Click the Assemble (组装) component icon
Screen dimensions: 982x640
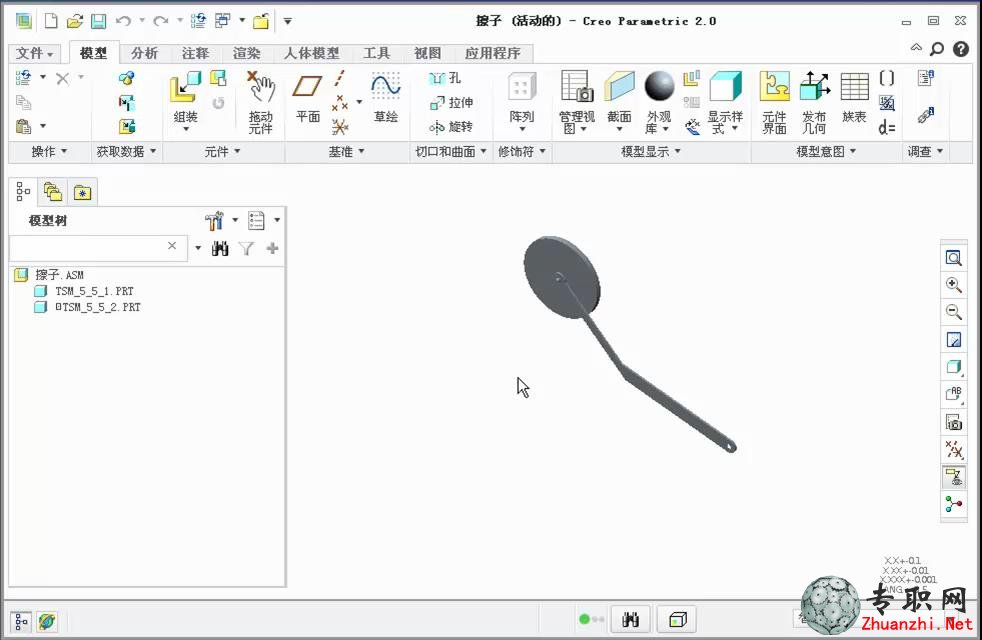point(185,86)
